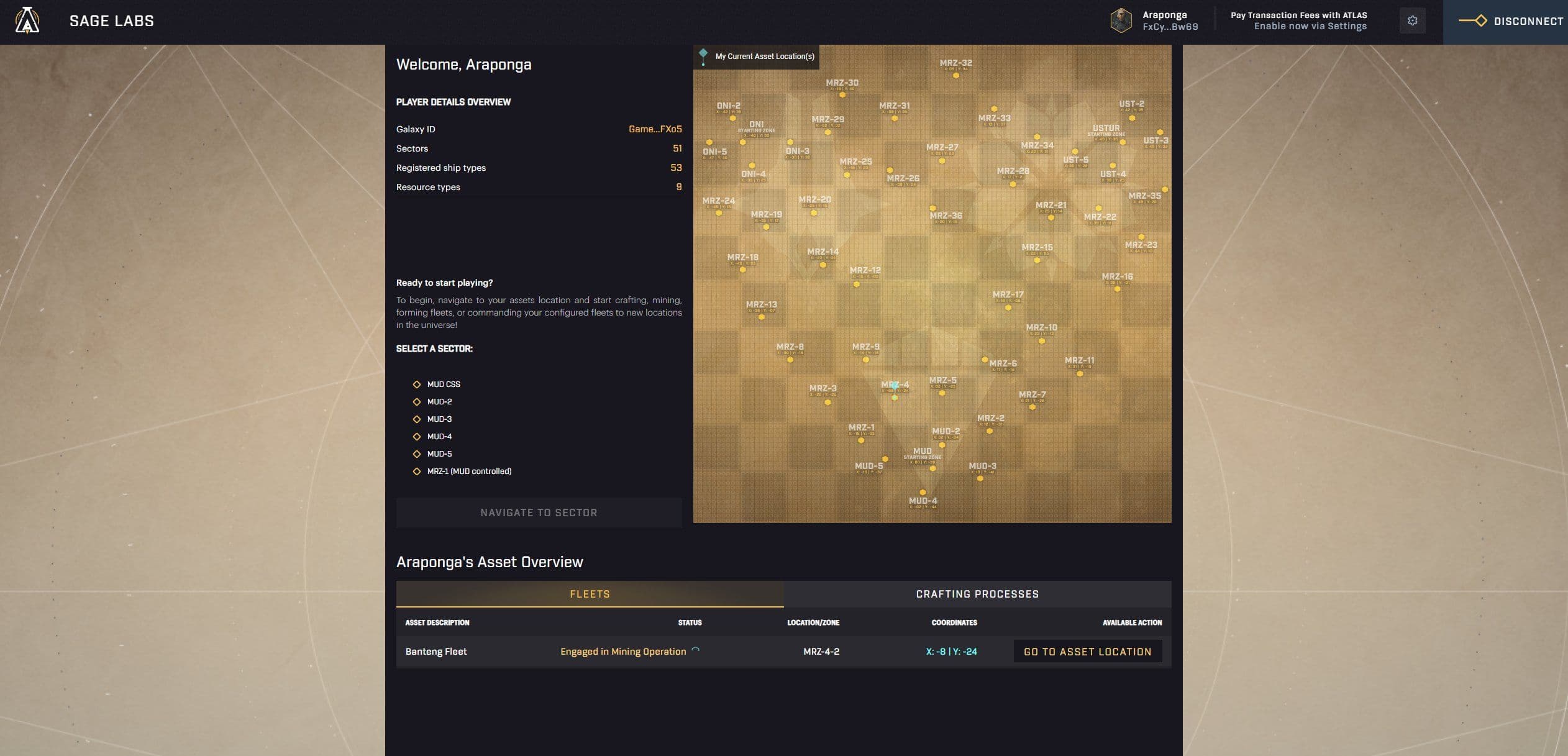The height and width of the screenshot is (756, 1568).
Task: Click the Engaged in Mining Operation status
Action: [x=623, y=652]
